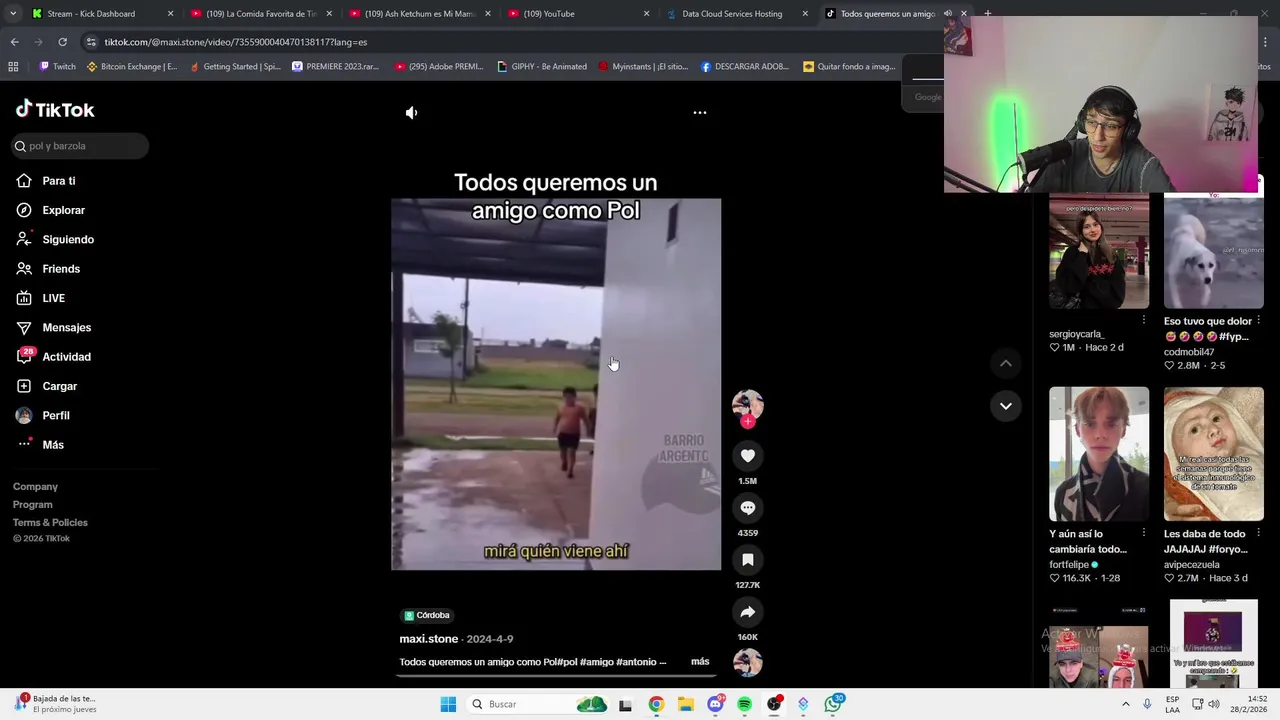Go back in the browser
This screenshot has height=720, width=1280.
tap(14, 42)
